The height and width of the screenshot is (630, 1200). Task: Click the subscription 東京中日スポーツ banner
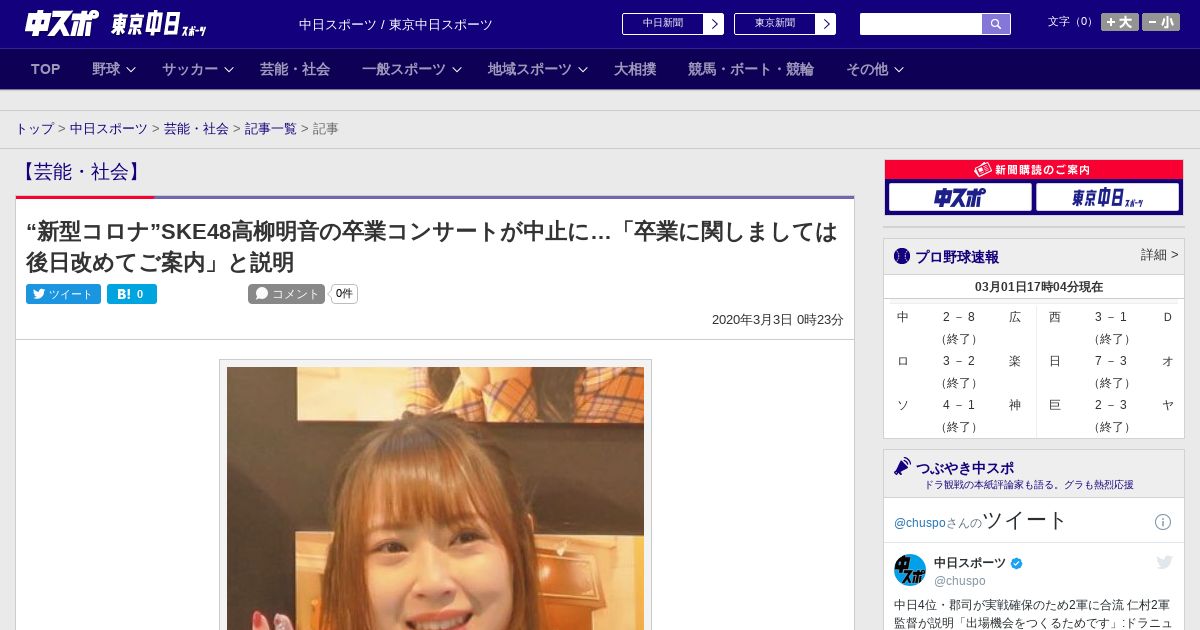coord(1108,198)
